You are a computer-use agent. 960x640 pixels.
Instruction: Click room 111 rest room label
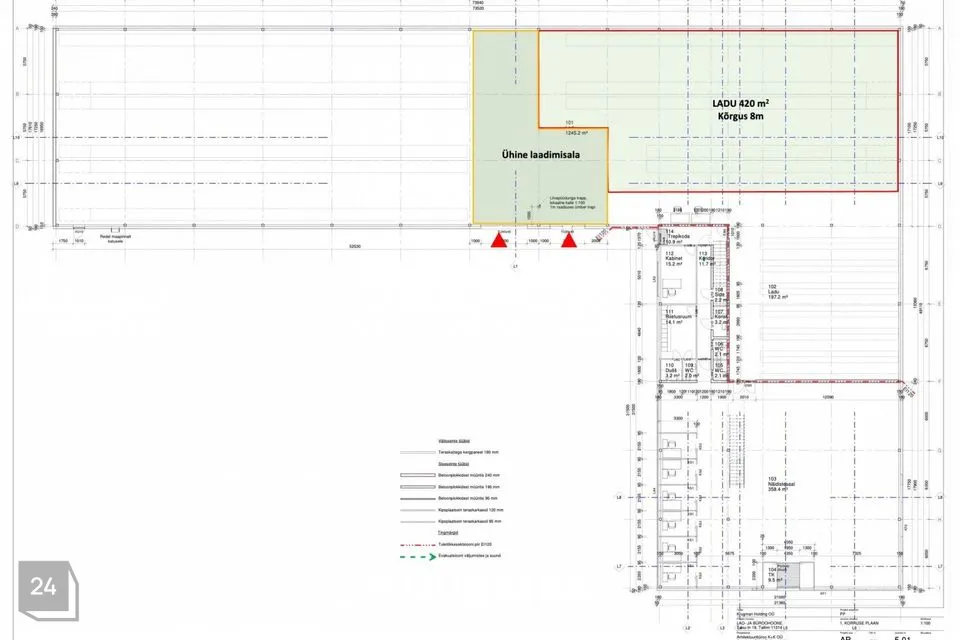click(673, 318)
